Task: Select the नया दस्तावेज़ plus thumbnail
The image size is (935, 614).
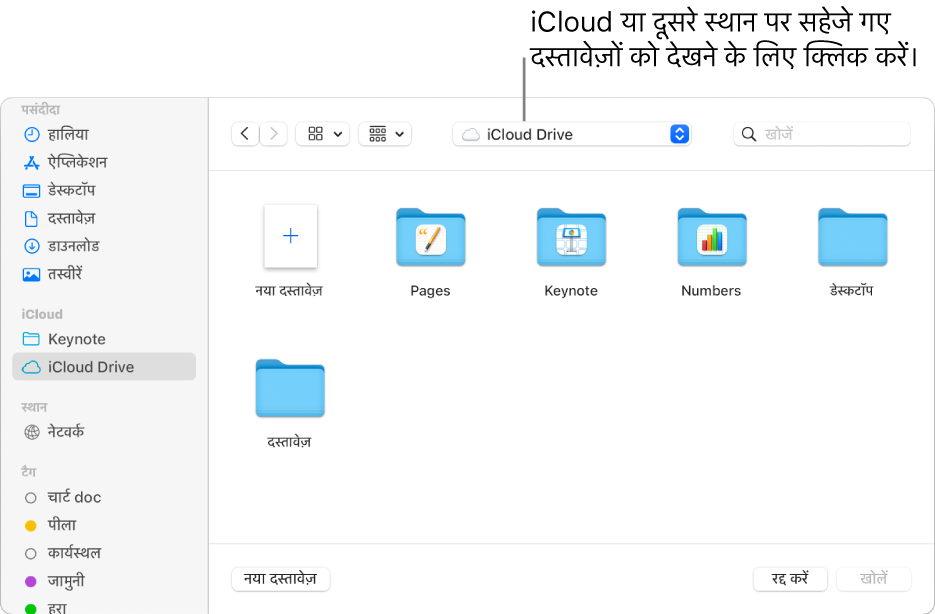Action: pyautogui.click(x=290, y=236)
